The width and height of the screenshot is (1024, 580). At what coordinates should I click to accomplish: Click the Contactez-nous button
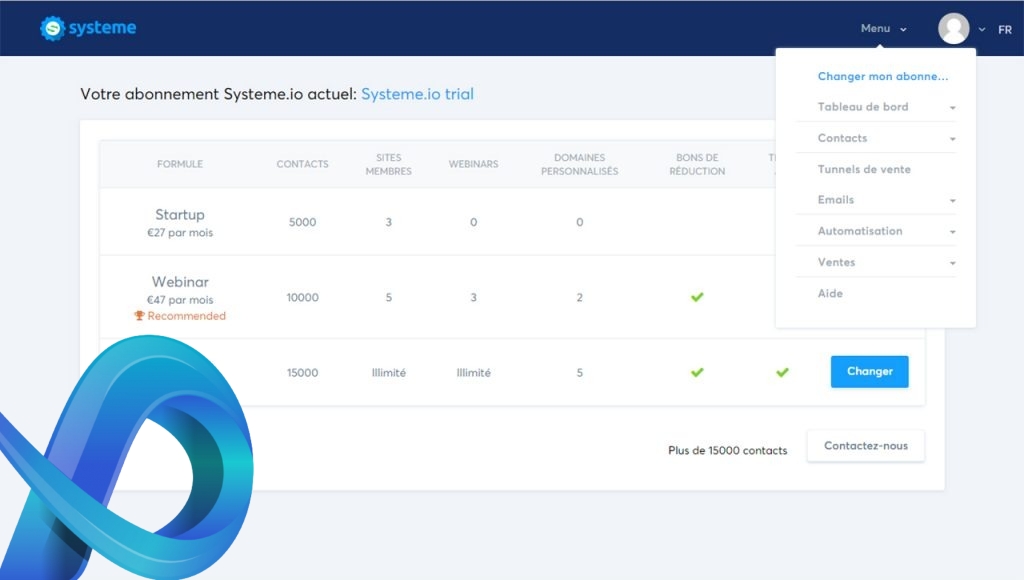click(x=865, y=446)
